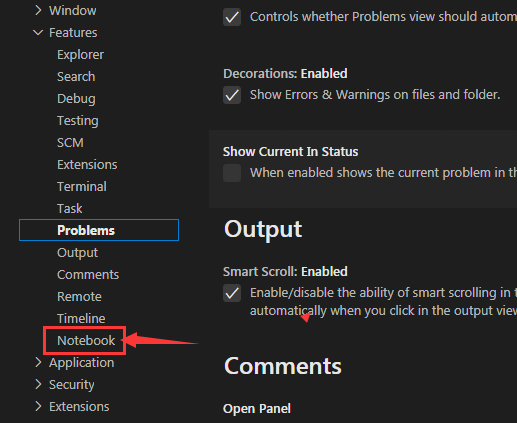Toggle the Problems auto reveal checkbox
The height and width of the screenshot is (423, 517).
[232, 17]
